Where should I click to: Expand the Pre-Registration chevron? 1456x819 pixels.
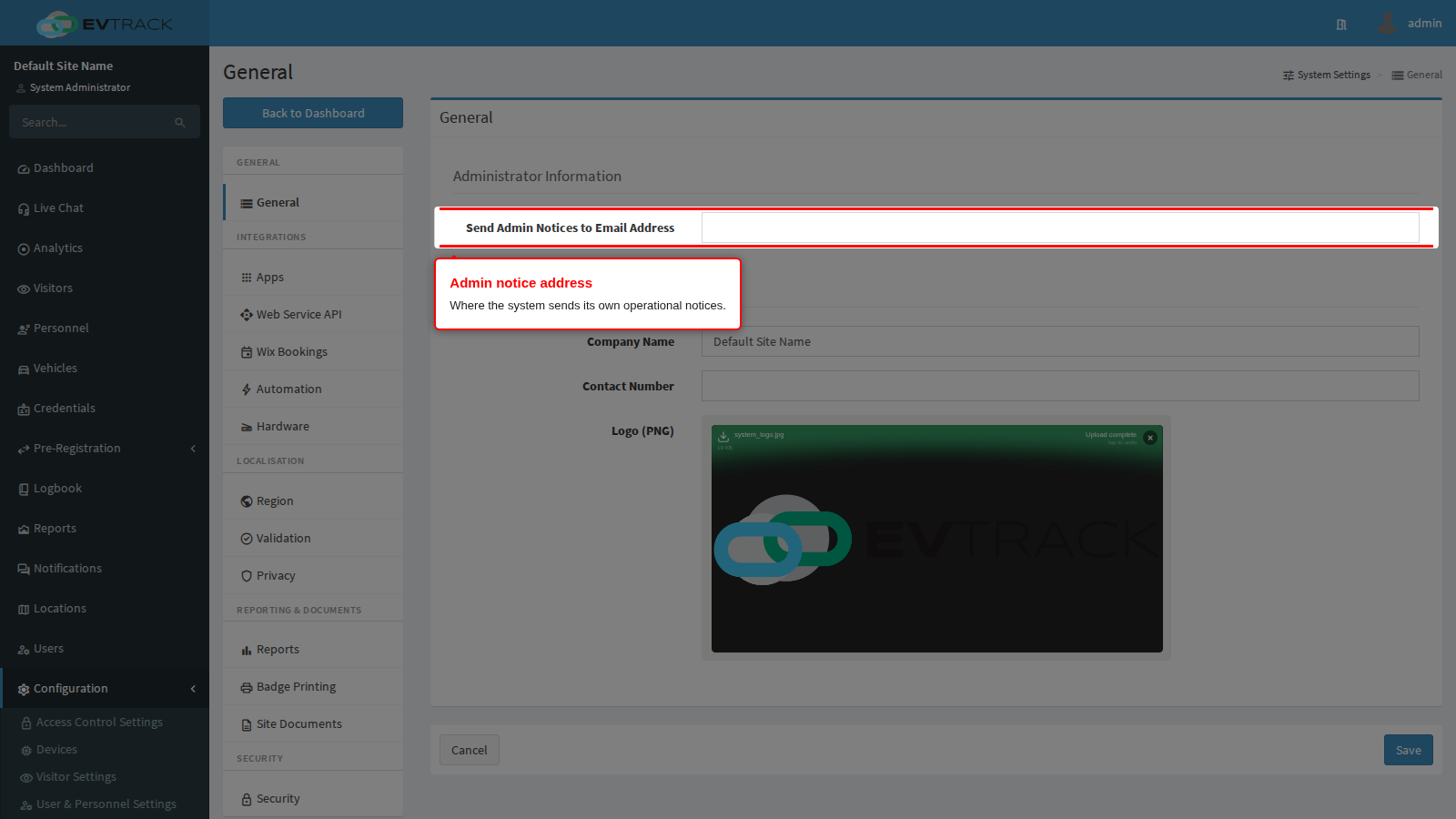[x=193, y=449]
